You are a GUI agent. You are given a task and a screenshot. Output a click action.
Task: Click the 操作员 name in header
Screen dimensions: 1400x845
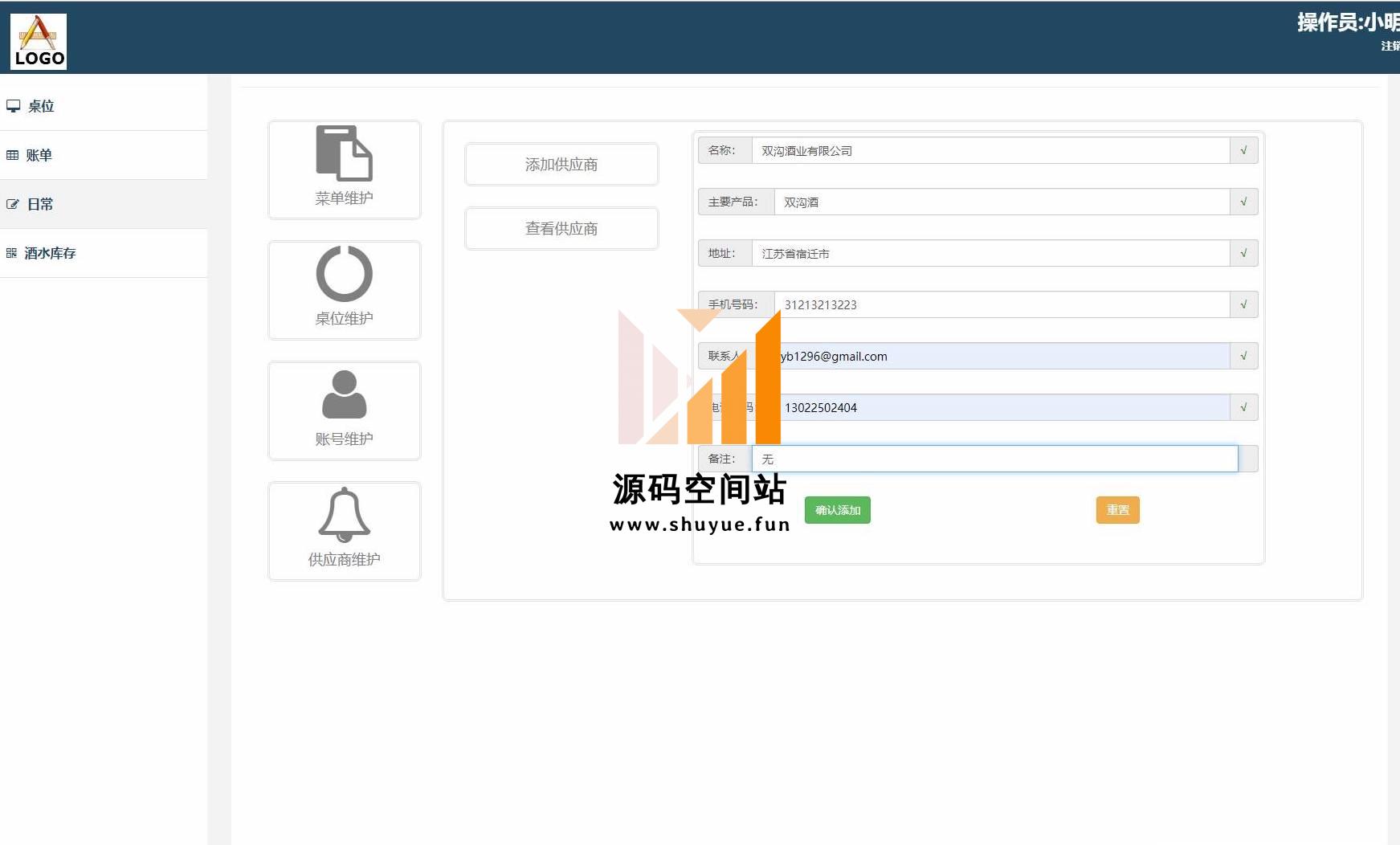pyautogui.click(x=1348, y=22)
